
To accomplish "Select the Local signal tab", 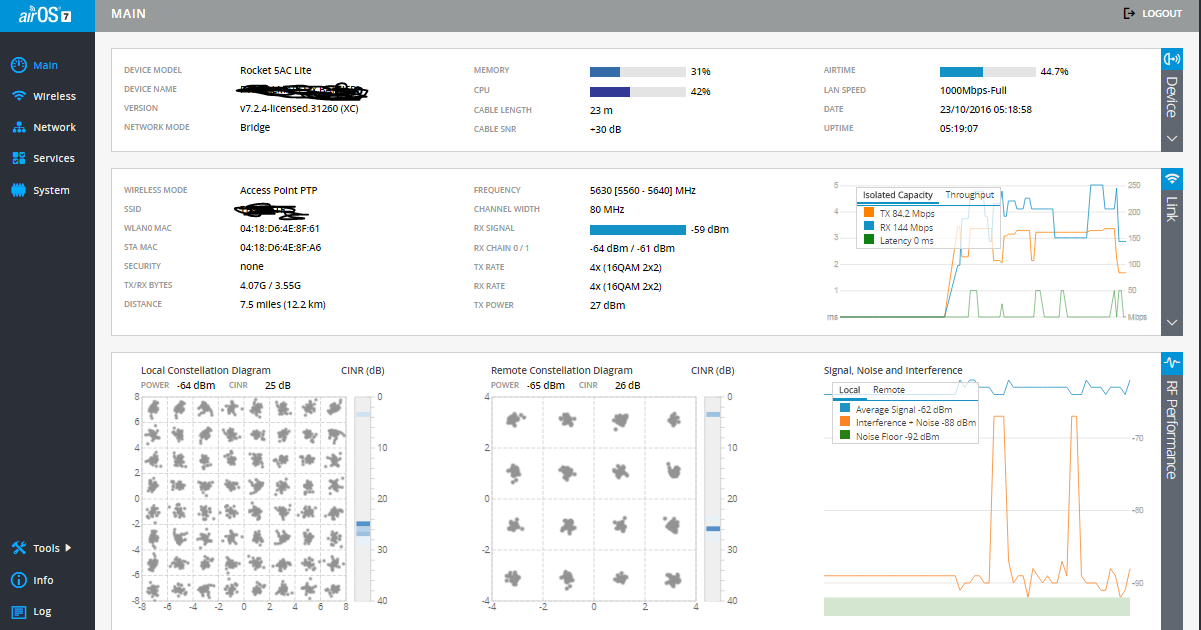I will pyautogui.click(x=849, y=390).
